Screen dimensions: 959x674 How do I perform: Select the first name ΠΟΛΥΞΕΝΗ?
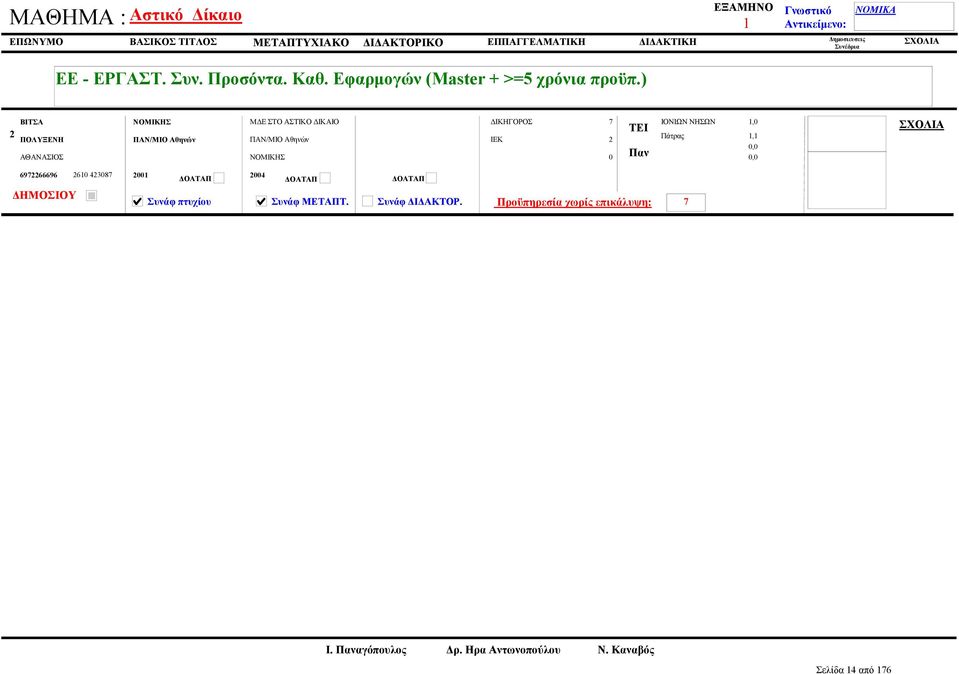pyautogui.click(x=42, y=139)
